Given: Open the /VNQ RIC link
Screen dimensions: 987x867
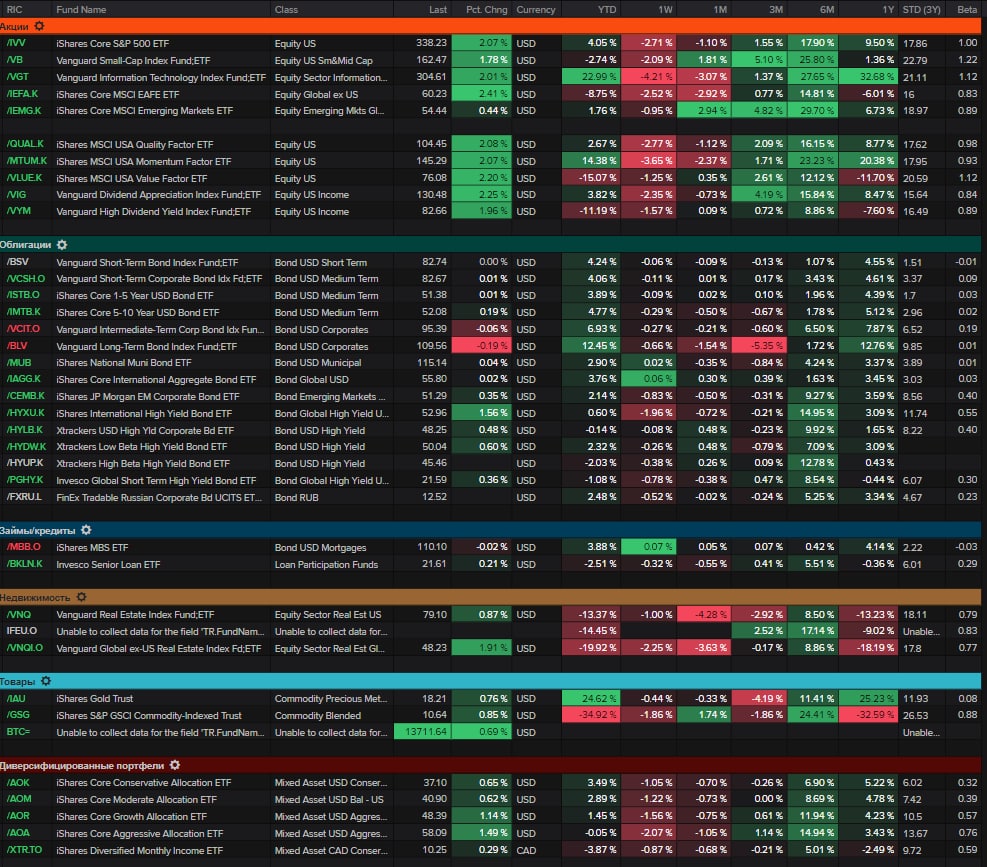Looking at the screenshot, I should (18, 614).
